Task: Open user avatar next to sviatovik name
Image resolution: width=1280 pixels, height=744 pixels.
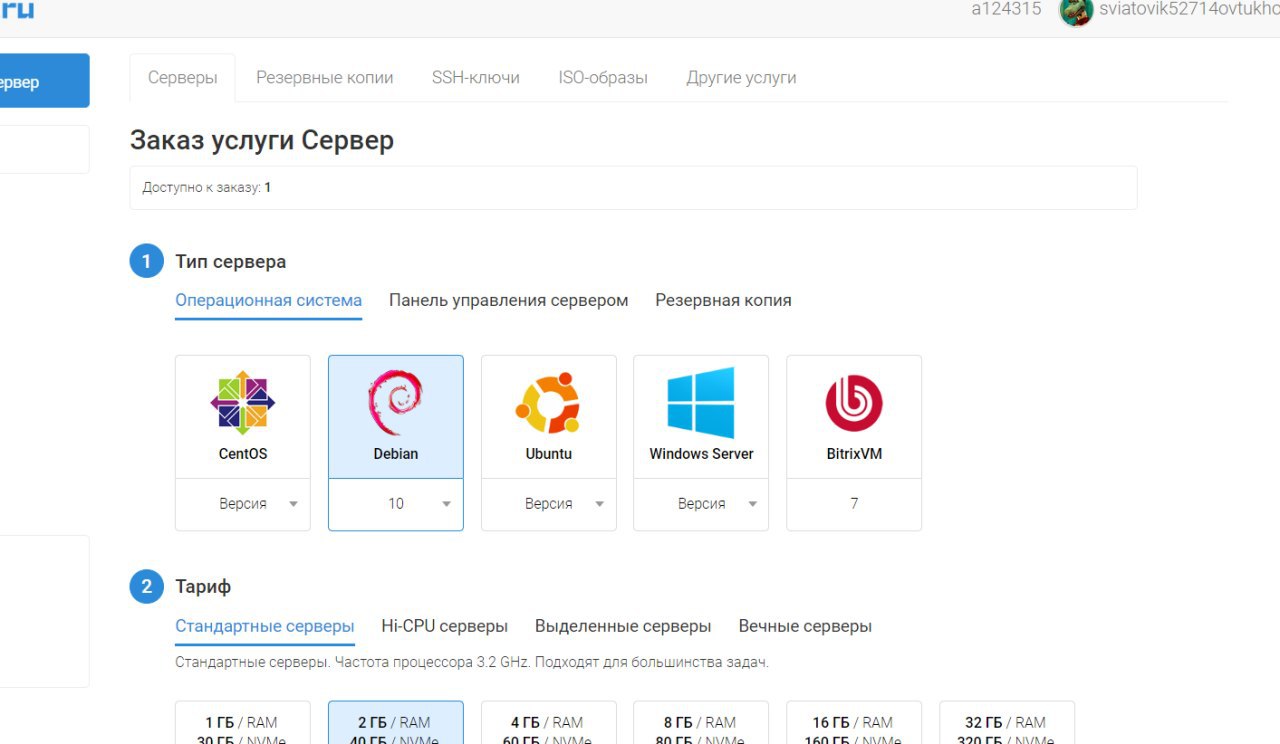Action: [x=1076, y=11]
